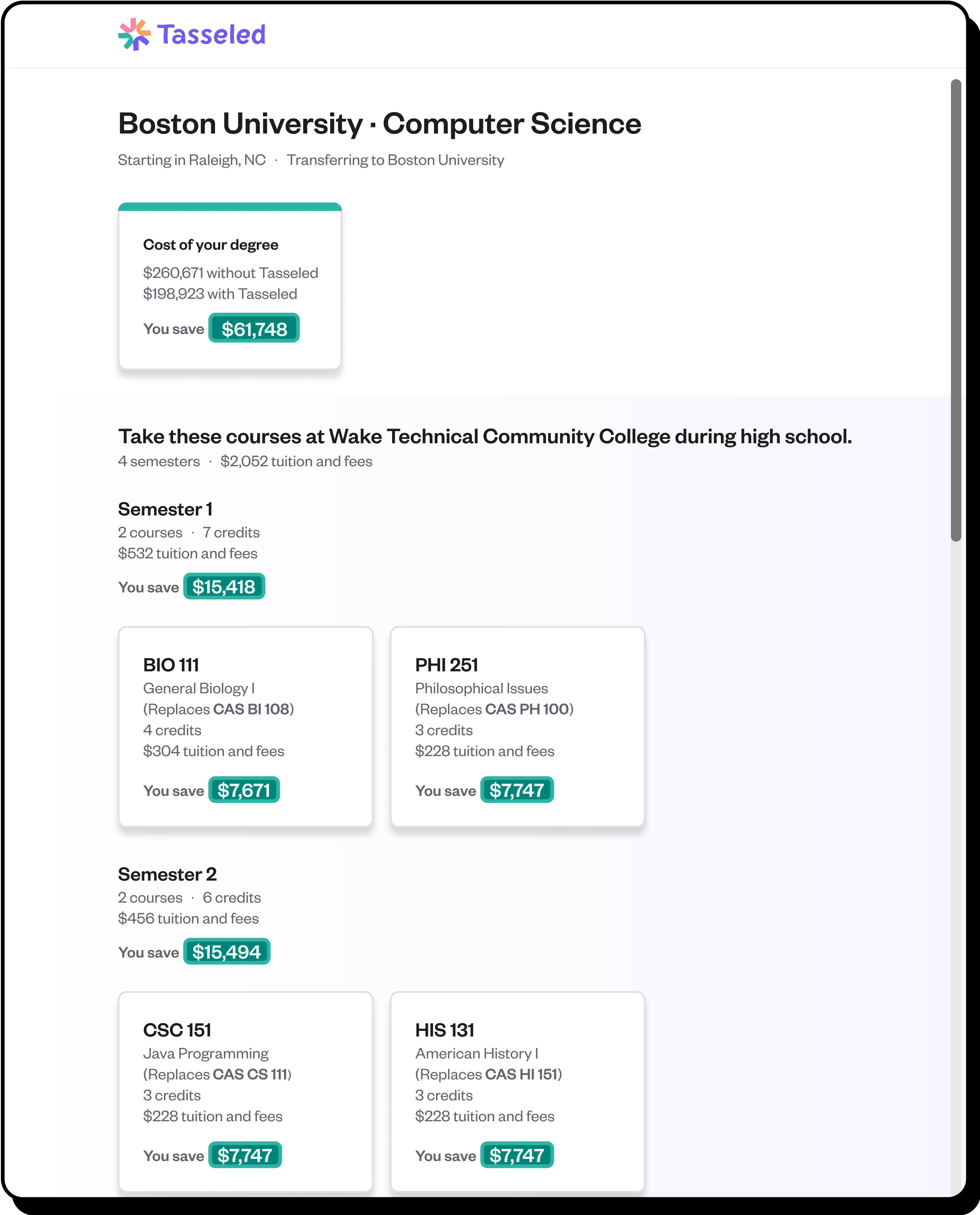Select the Cost of your degree heading

(211, 245)
